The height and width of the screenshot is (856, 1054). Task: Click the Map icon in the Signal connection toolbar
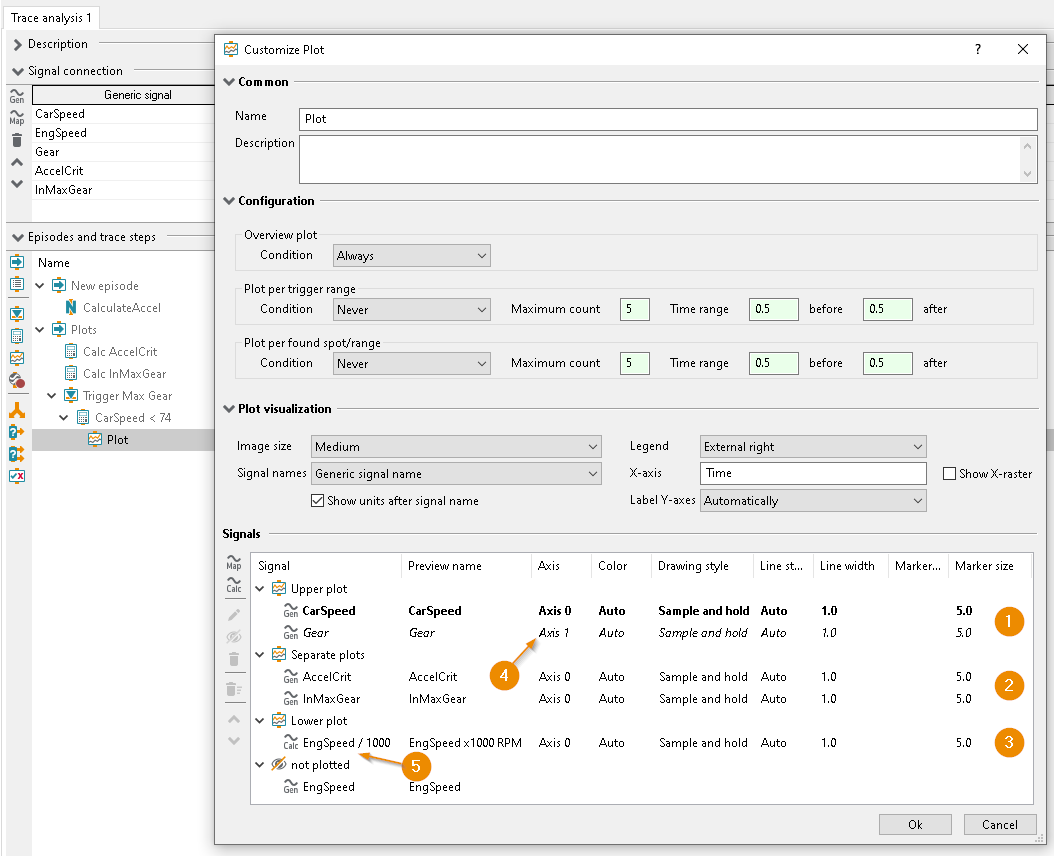pos(17,117)
